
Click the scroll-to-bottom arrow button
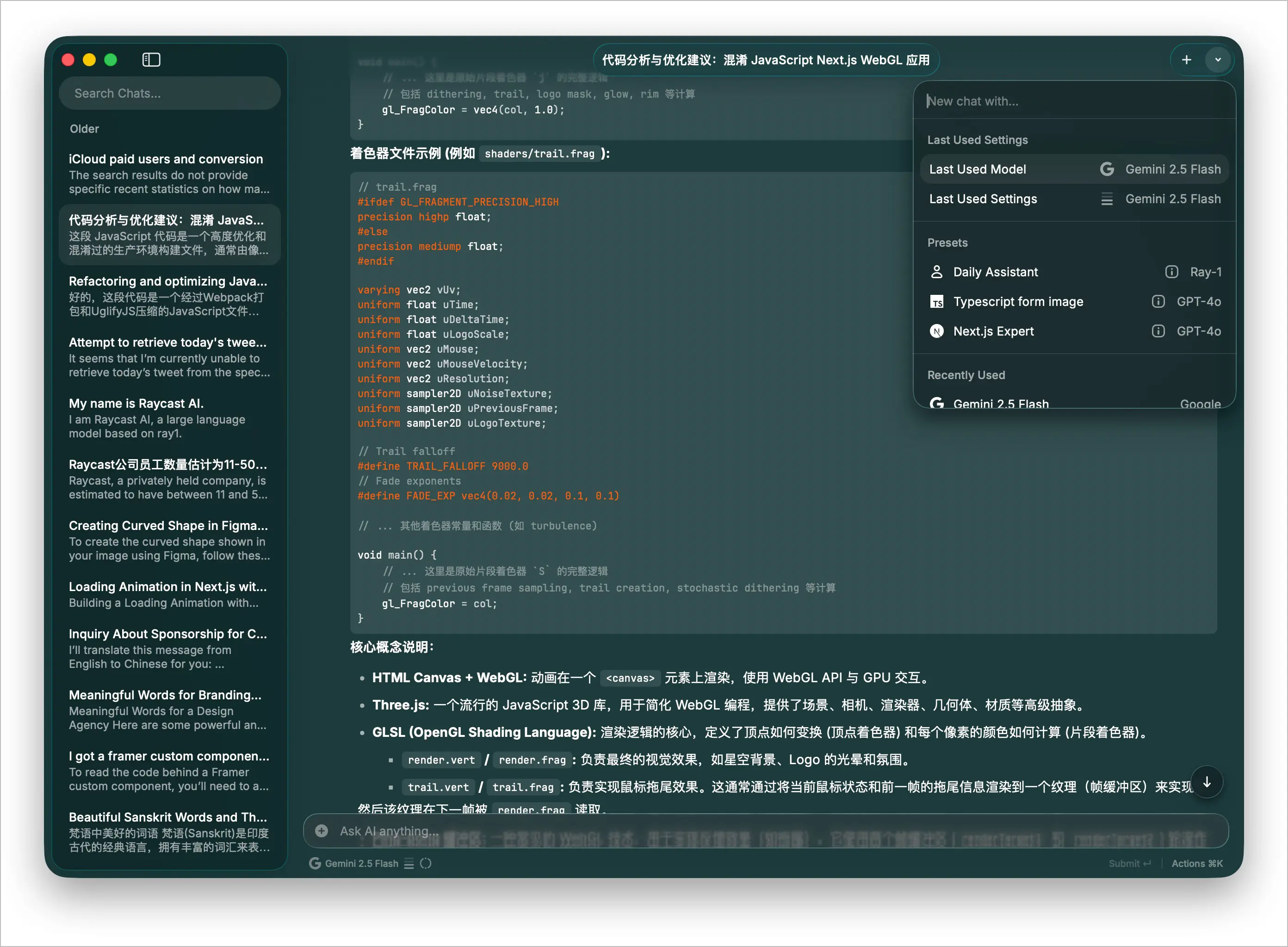(x=1207, y=782)
